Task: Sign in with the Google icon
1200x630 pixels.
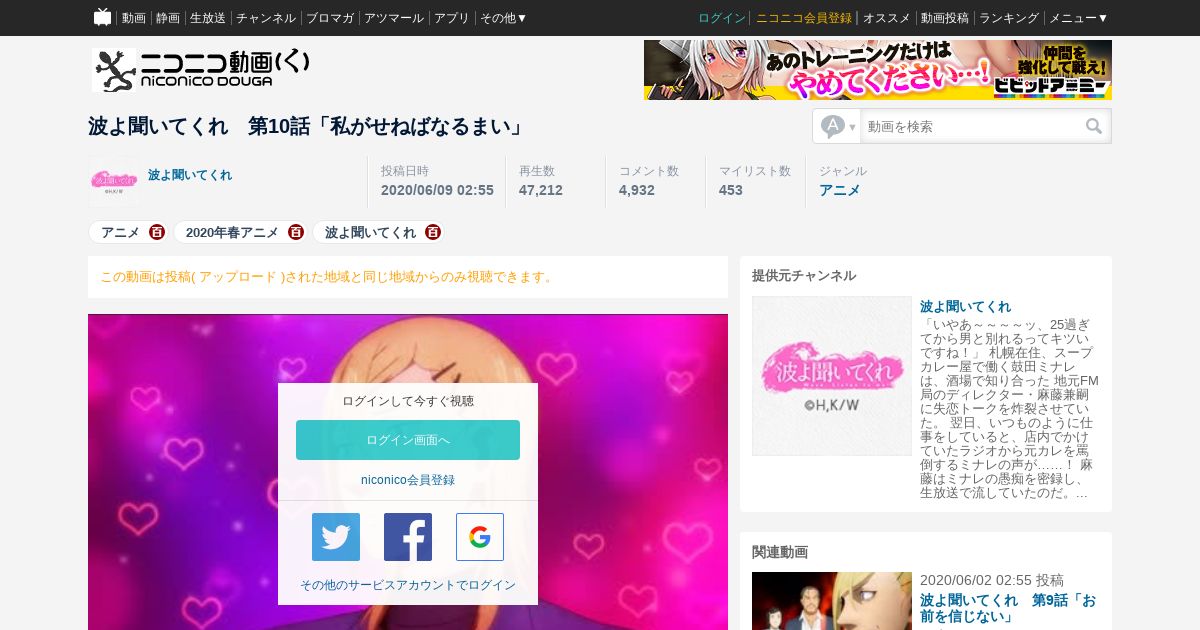Action: [480, 537]
